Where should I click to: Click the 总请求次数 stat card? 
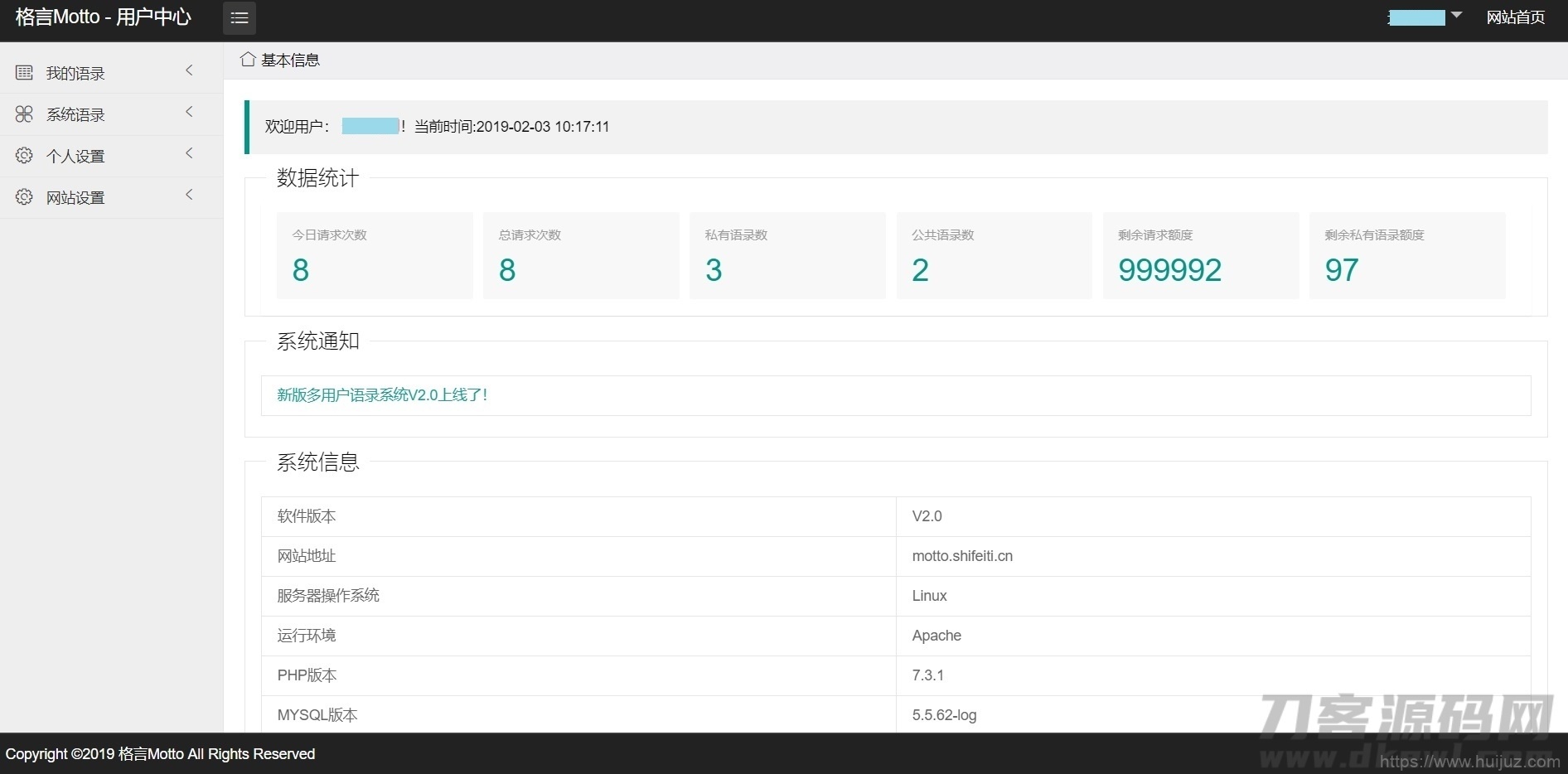click(x=581, y=255)
